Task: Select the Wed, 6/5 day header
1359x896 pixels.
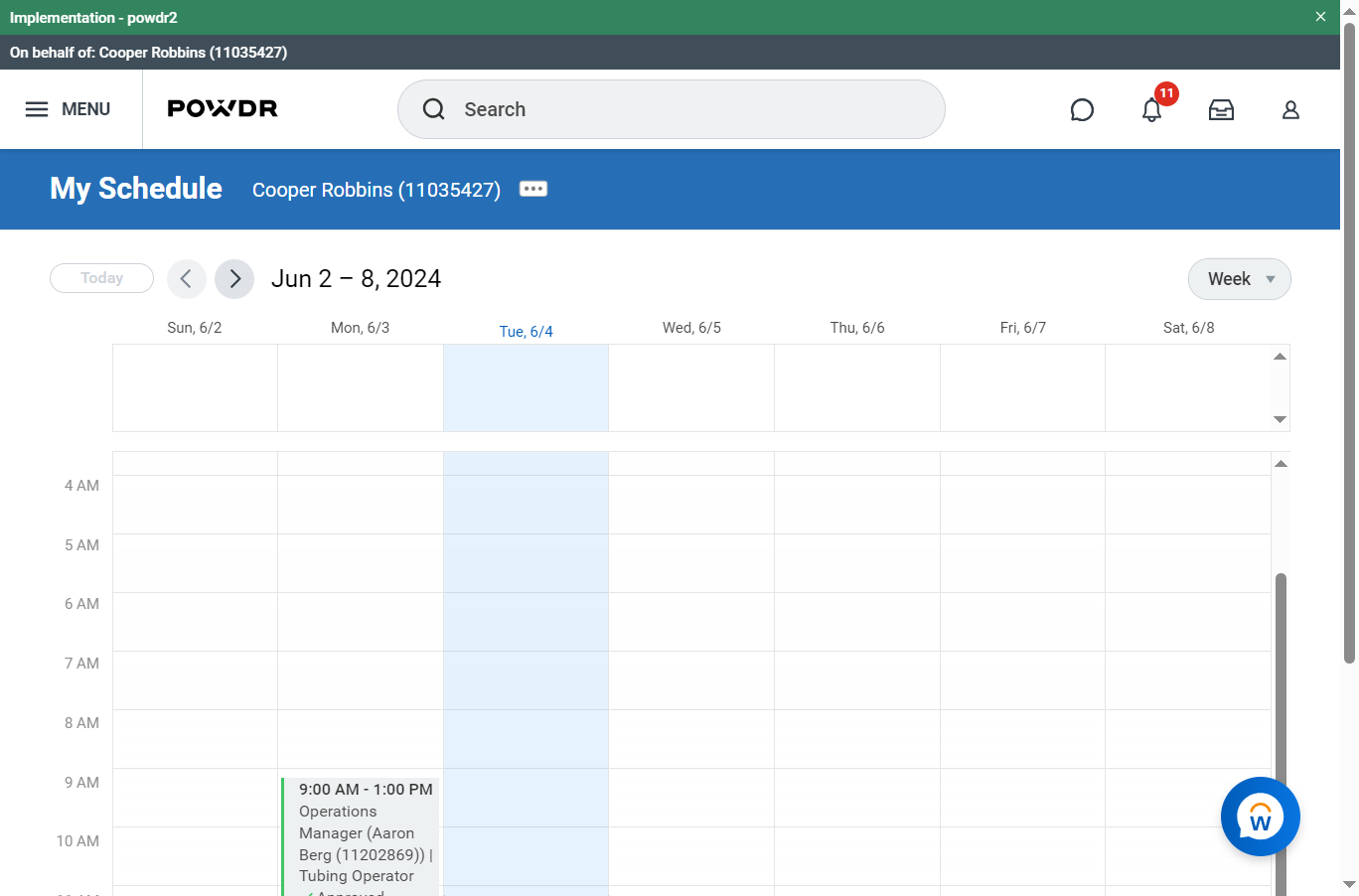Action: pos(692,328)
